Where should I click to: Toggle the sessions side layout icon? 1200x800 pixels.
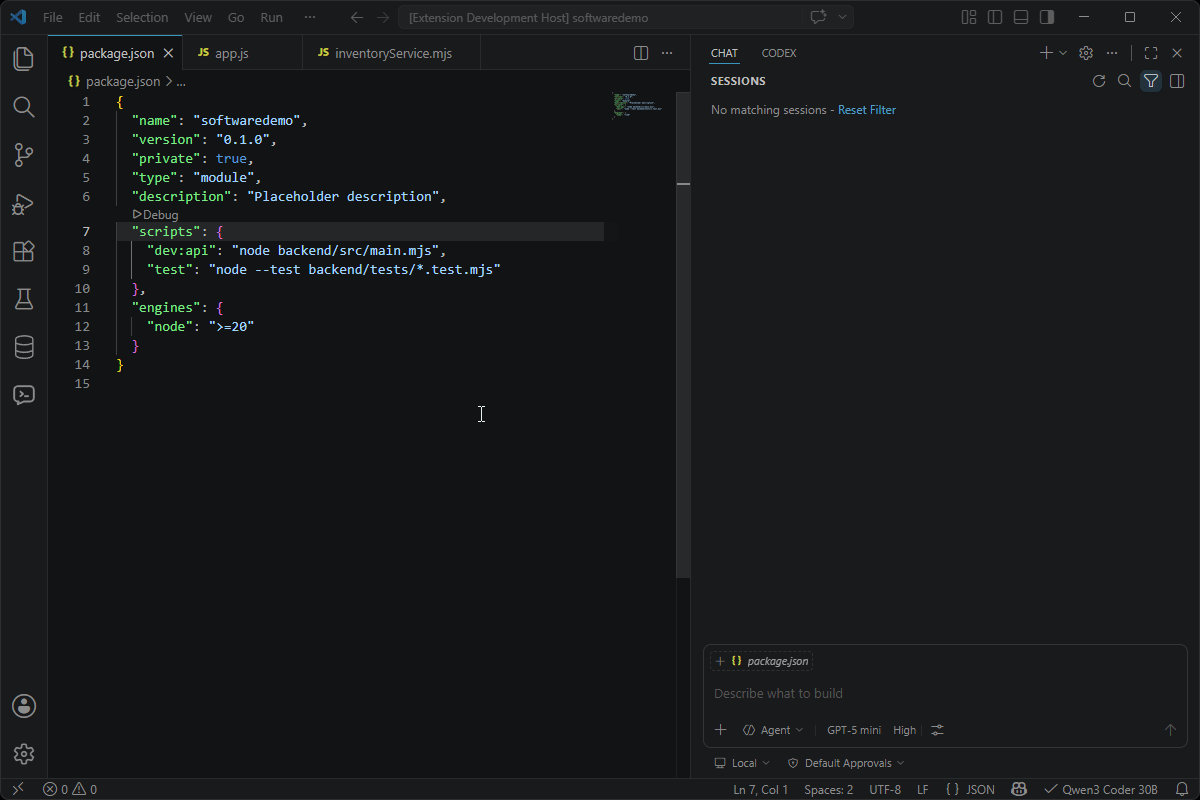coord(1177,81)
